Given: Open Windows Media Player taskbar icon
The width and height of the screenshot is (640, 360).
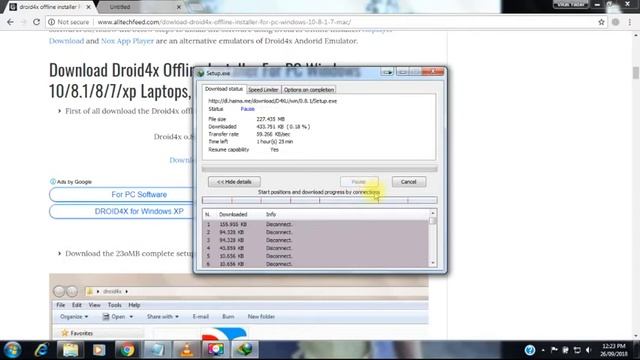Looking at the screenshot, I should click(x=99, y=350).
